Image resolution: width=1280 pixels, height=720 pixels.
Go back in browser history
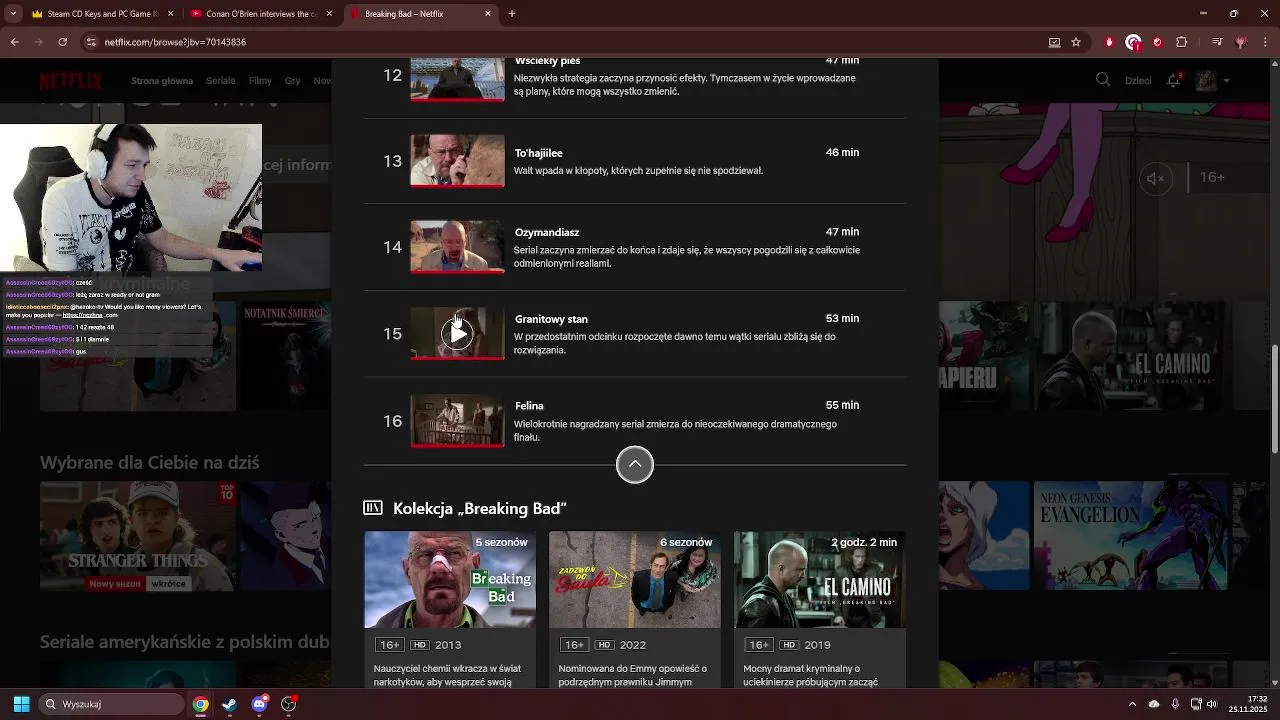click(x=15, y=42)
